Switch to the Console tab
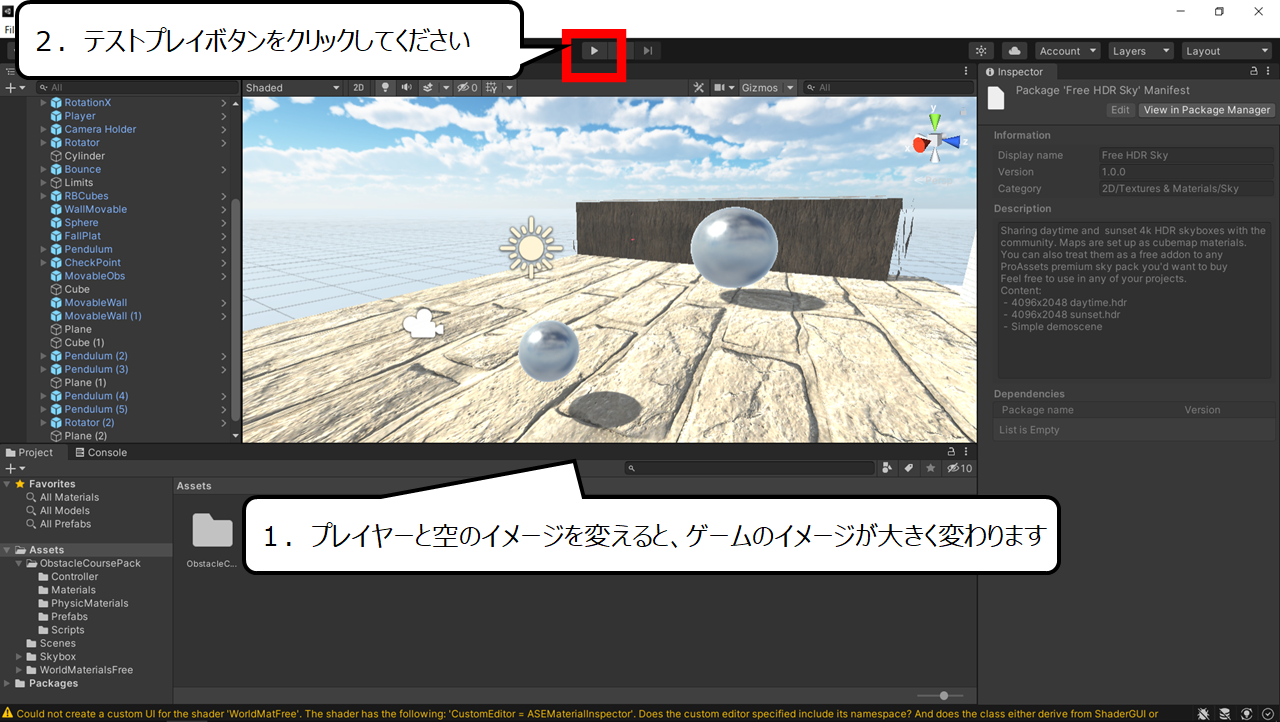 pos(101,453)
